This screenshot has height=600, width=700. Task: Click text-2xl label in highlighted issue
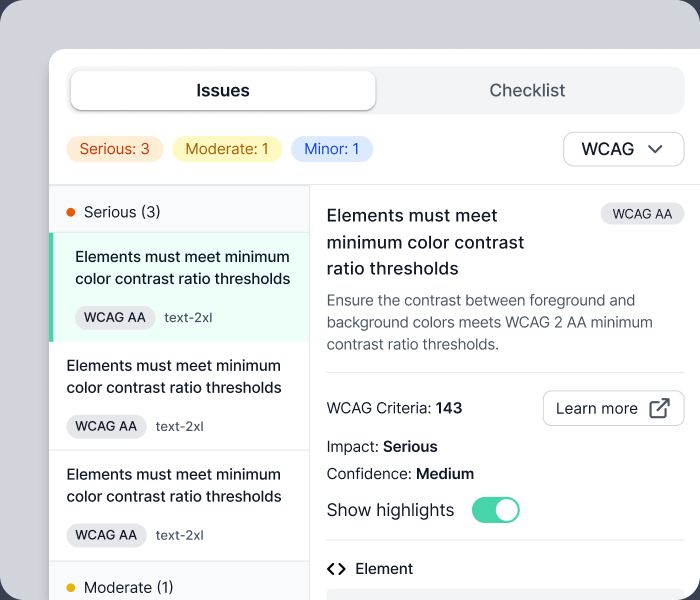point(188,318)
